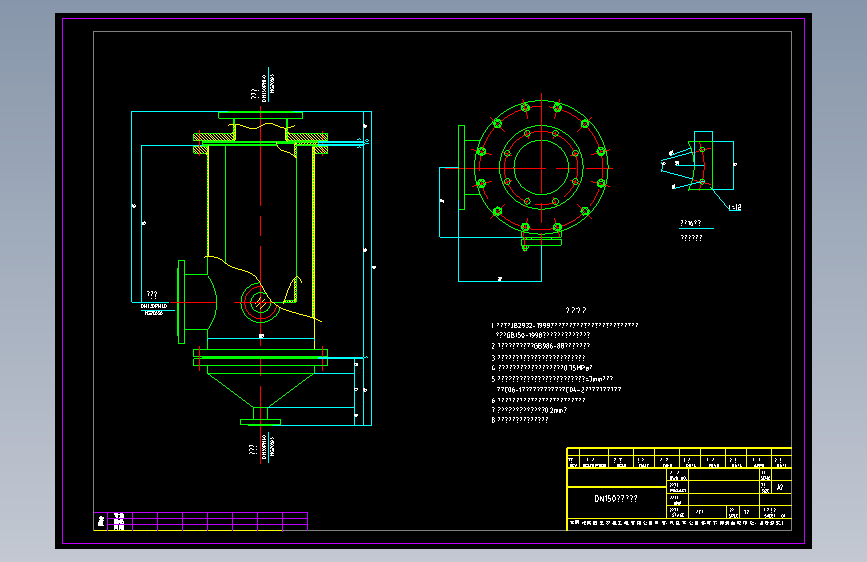Select the magenta revision table at lower left
This screenshot has width=867, height=562.
click(x=201, y=522)
